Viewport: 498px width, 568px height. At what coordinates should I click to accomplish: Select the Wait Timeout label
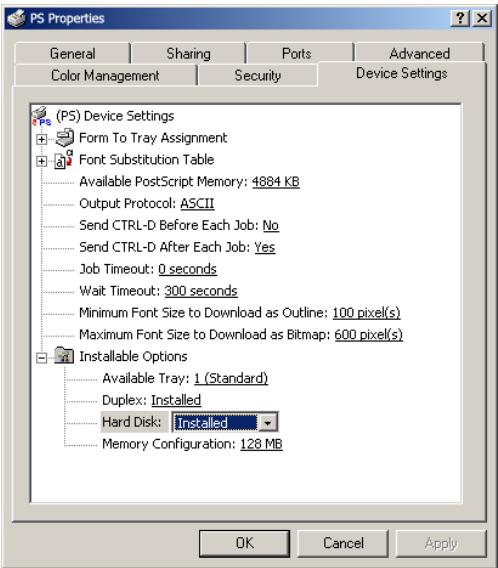(120, 291)
